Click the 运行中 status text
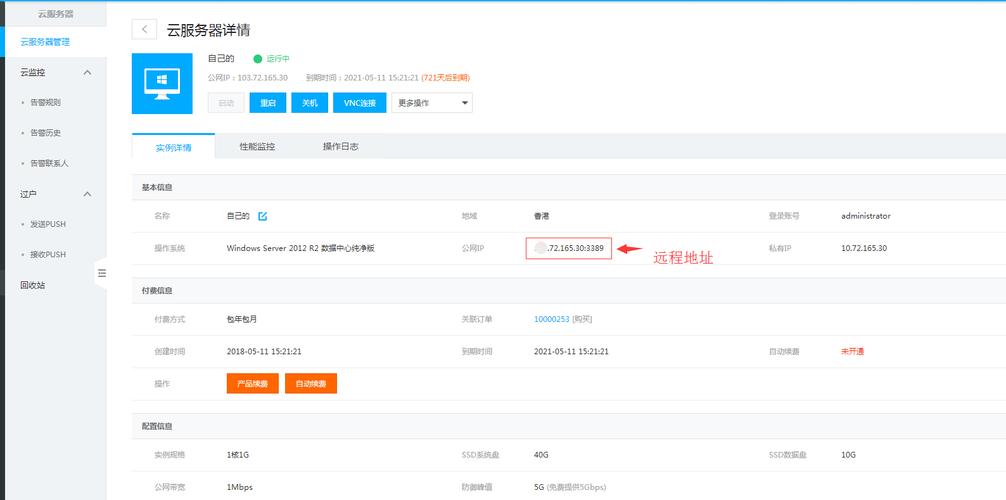Viewport: 1006px width, 500px height. [278, 59]
